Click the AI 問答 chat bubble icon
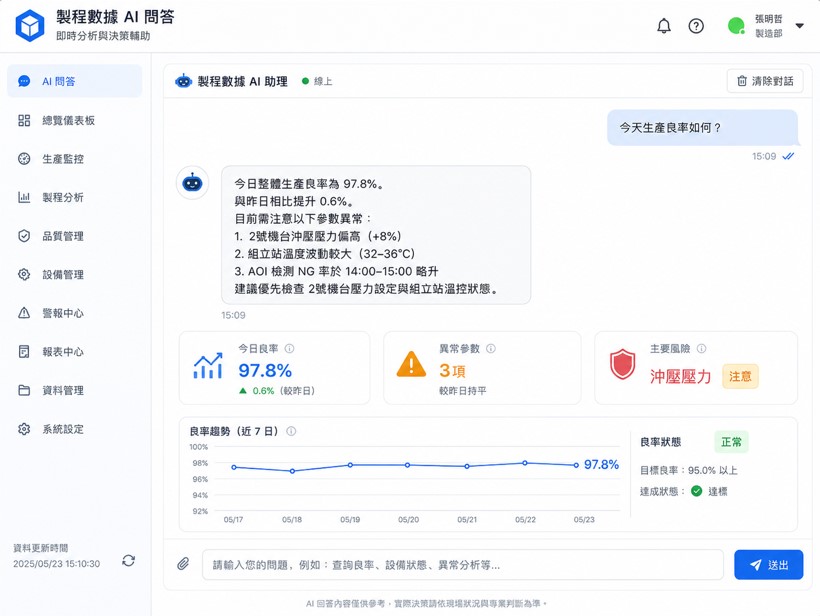The image size is (820, 616). click(x=24, y=81)
